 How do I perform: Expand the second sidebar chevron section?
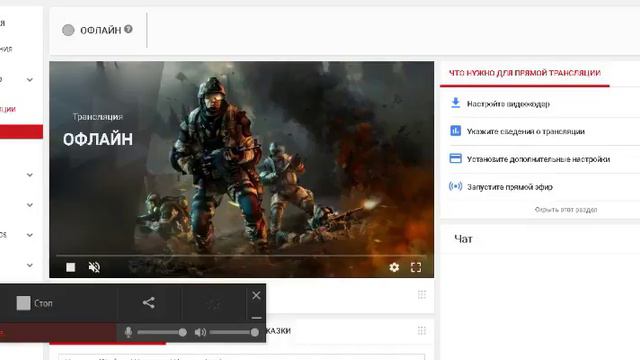click(30, 175)
